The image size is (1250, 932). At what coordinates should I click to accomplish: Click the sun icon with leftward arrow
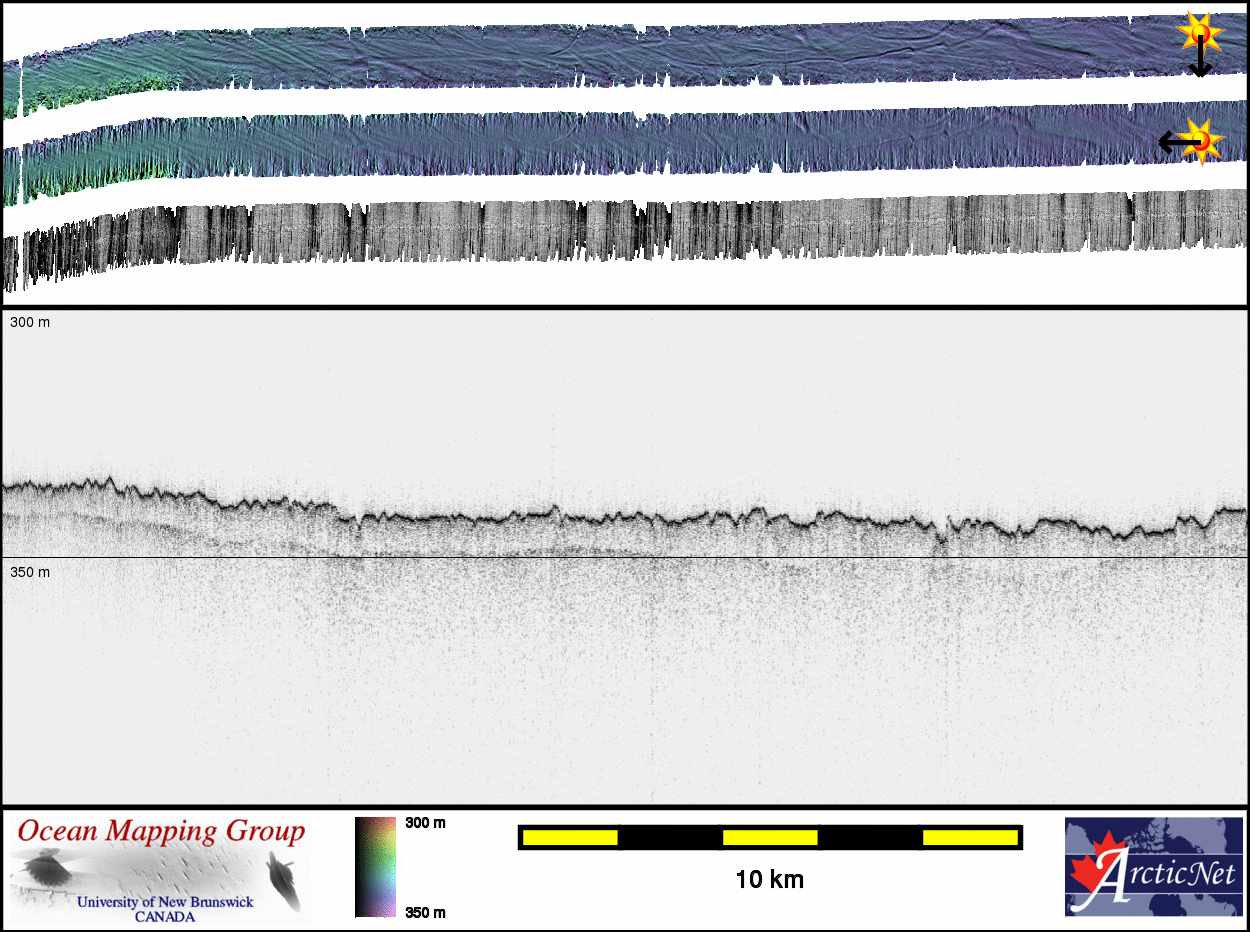tap(1203, 140)
